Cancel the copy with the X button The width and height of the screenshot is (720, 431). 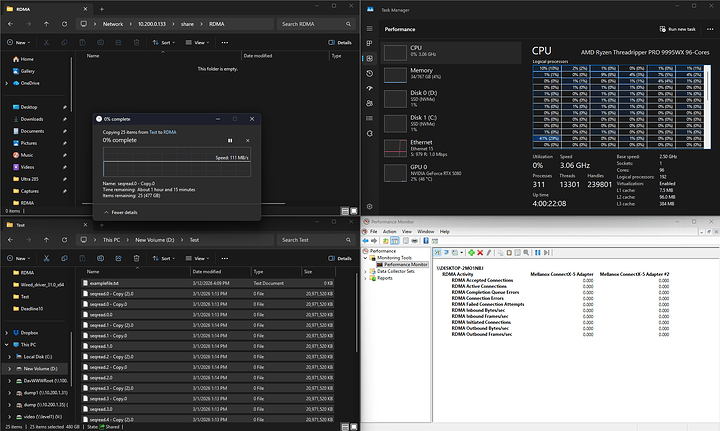[x=248, y=140]
